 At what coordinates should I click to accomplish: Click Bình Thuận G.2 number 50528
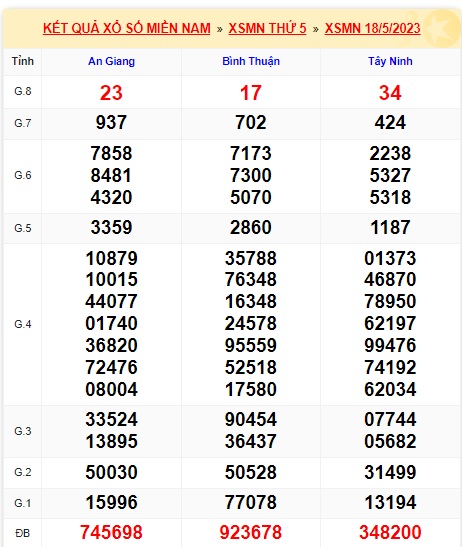click(251, 472)
